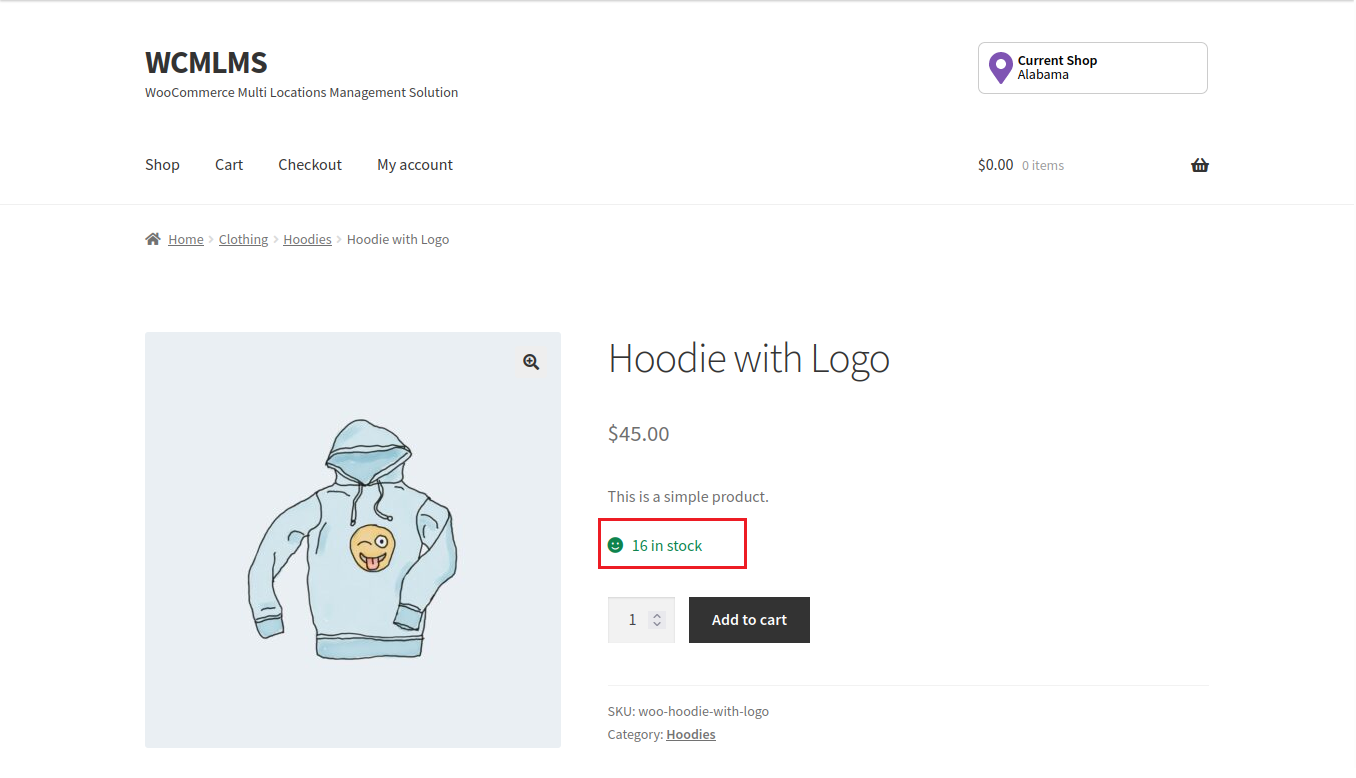
Task: Click the Hoodies category link below SKU
Action: pyautogui.click(x=691, y=734)
